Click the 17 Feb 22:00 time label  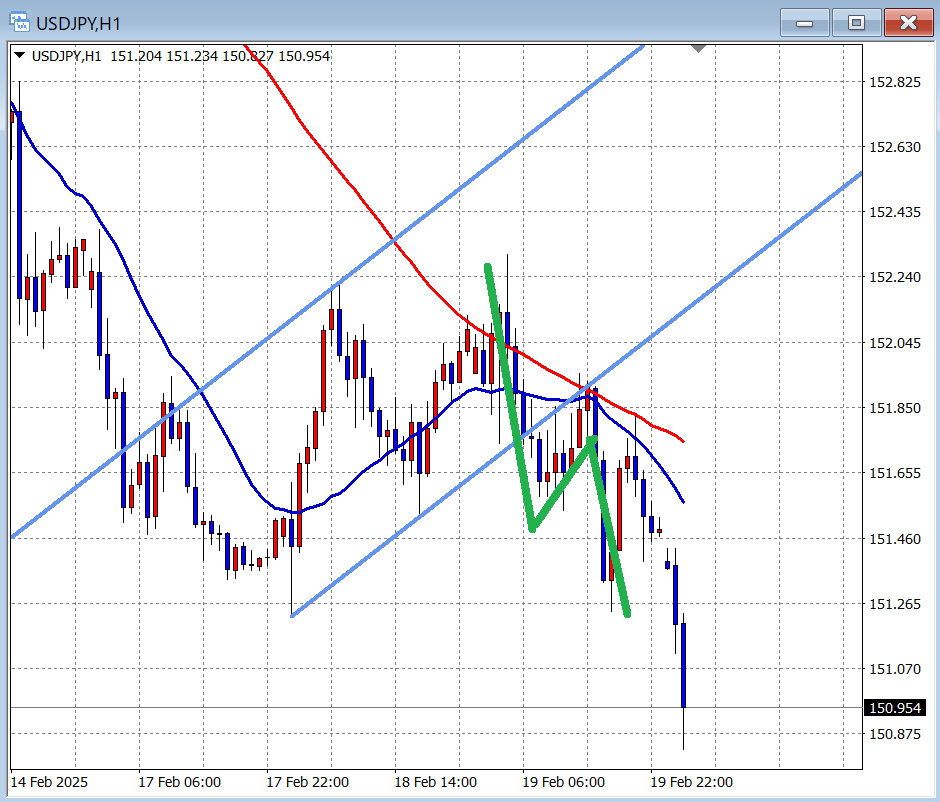(308, 782)
